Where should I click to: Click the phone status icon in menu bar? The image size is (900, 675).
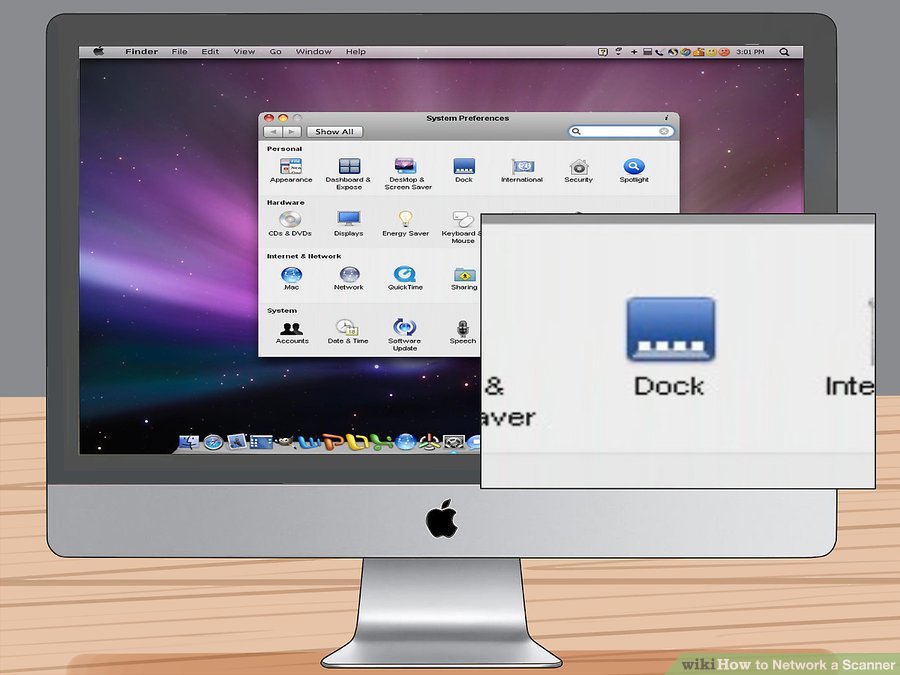[x=659, y=52]
